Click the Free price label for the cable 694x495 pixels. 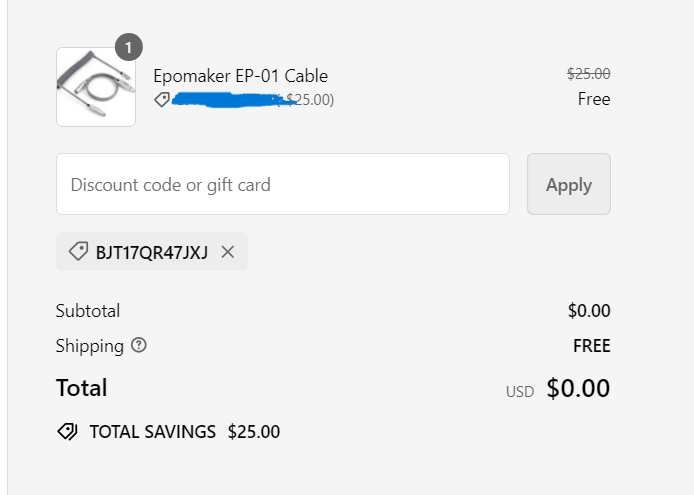(x=593, y=99)
